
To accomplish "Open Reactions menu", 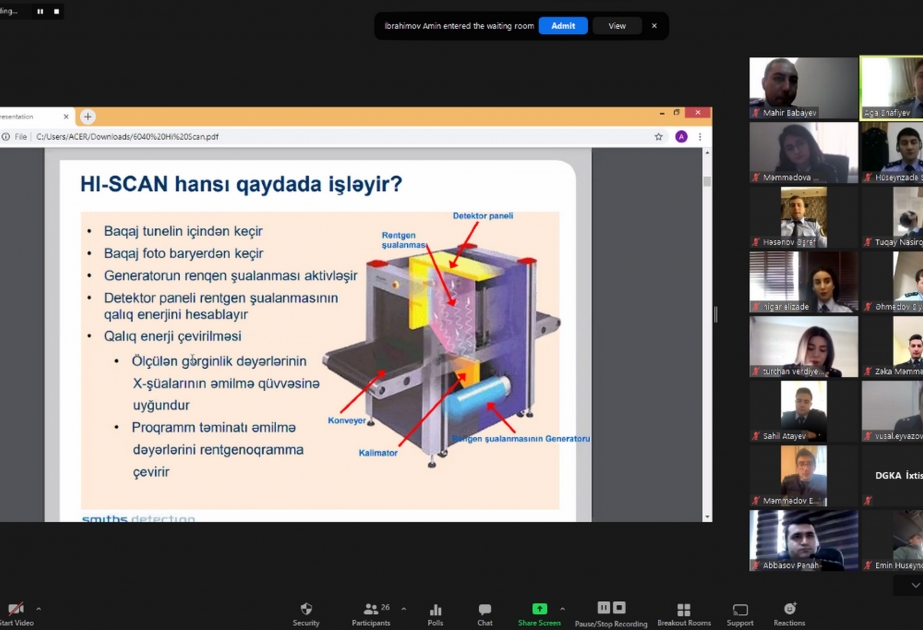I will coord(789,614).
